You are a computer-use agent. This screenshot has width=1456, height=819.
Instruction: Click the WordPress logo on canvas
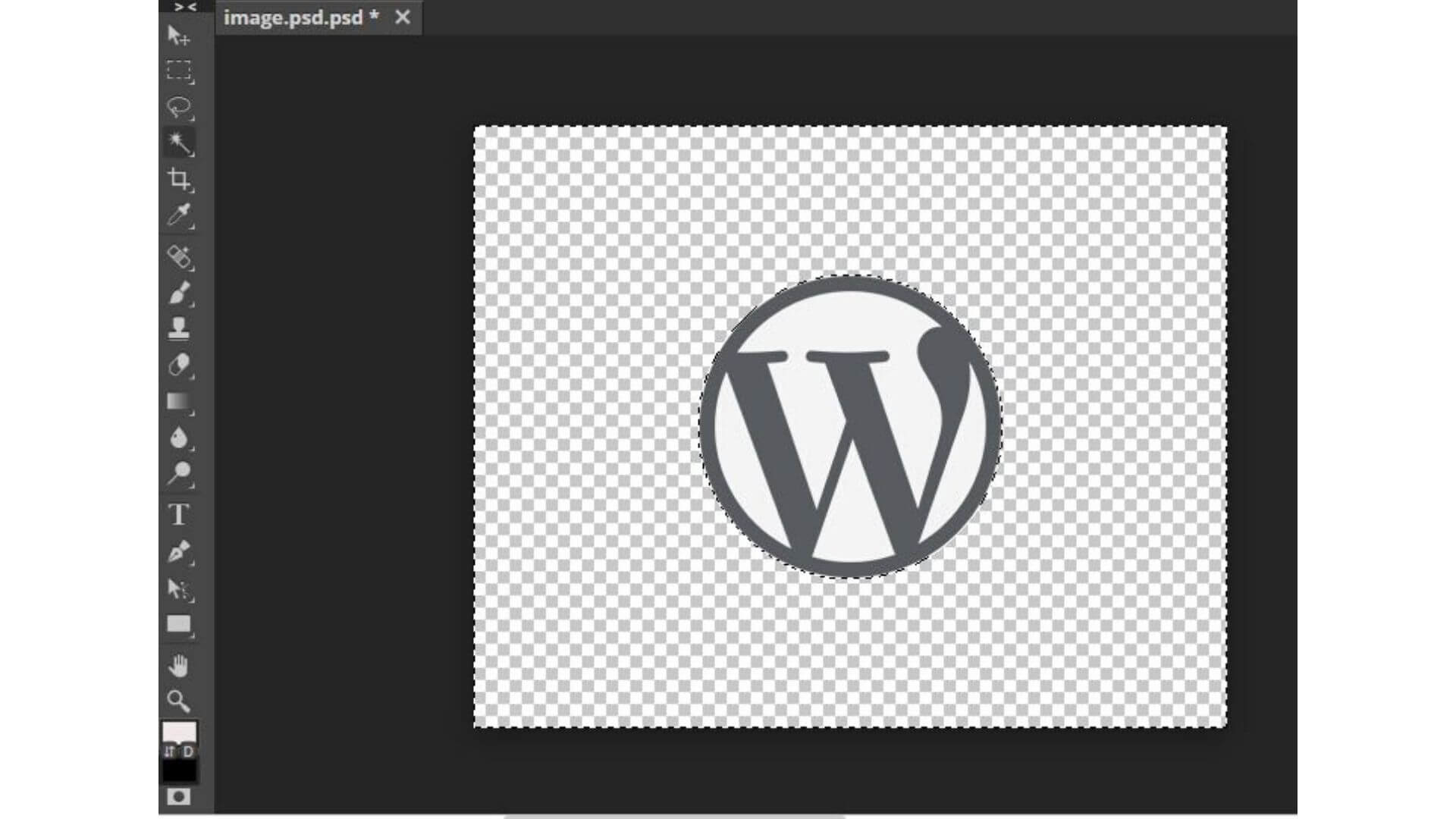[850, 426]
